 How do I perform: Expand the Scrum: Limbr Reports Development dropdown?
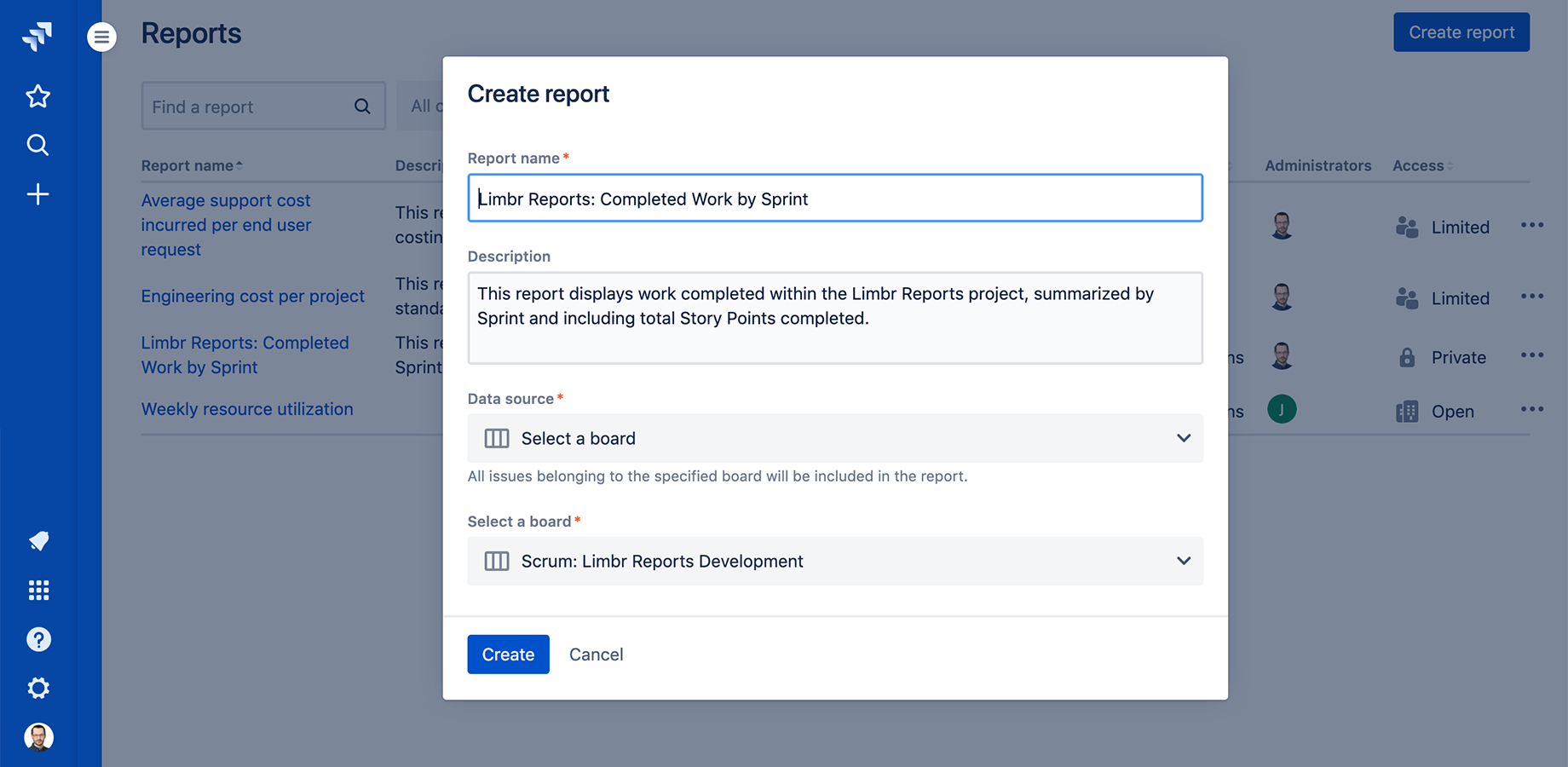tap(835, 561)
